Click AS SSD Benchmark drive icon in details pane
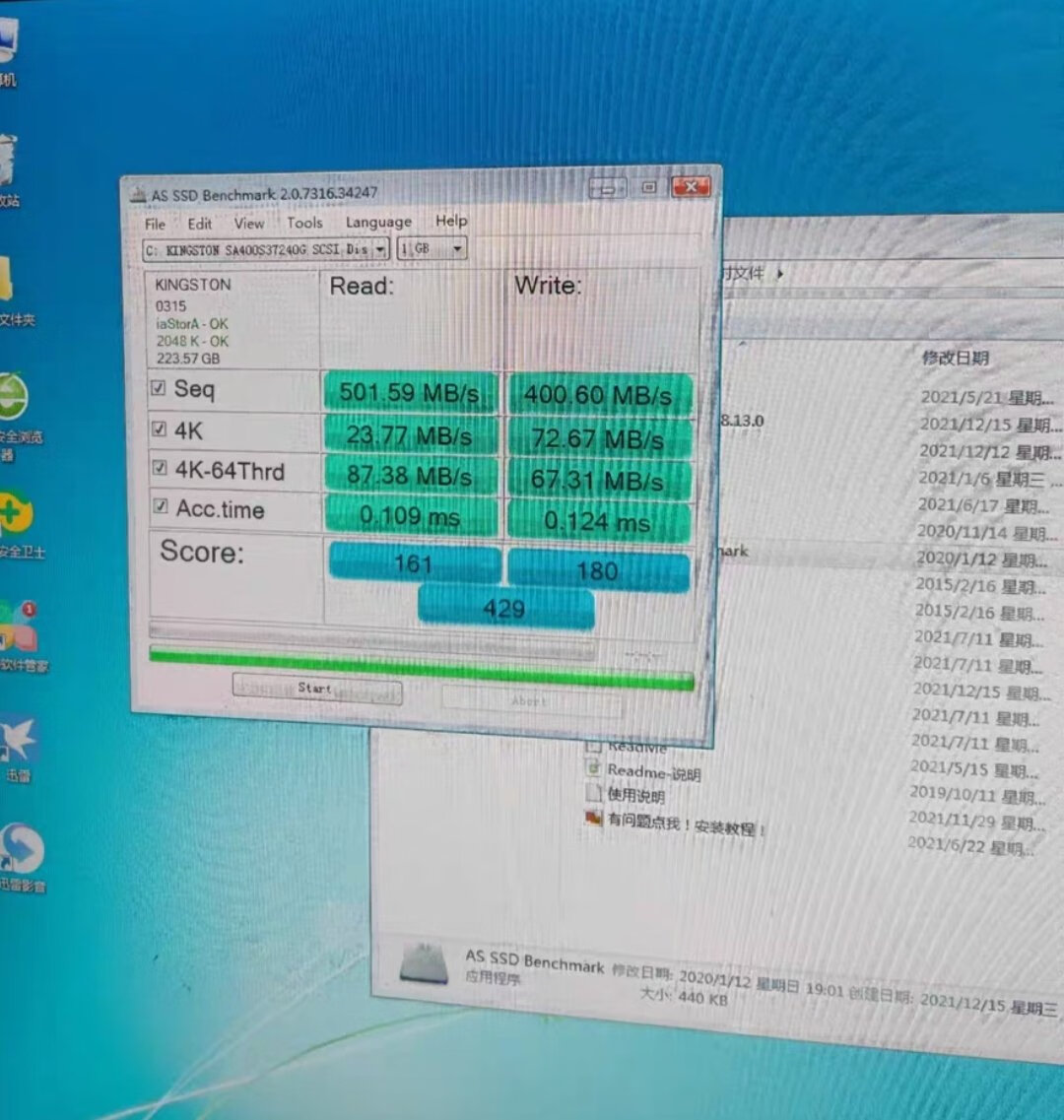 point(424,962)
